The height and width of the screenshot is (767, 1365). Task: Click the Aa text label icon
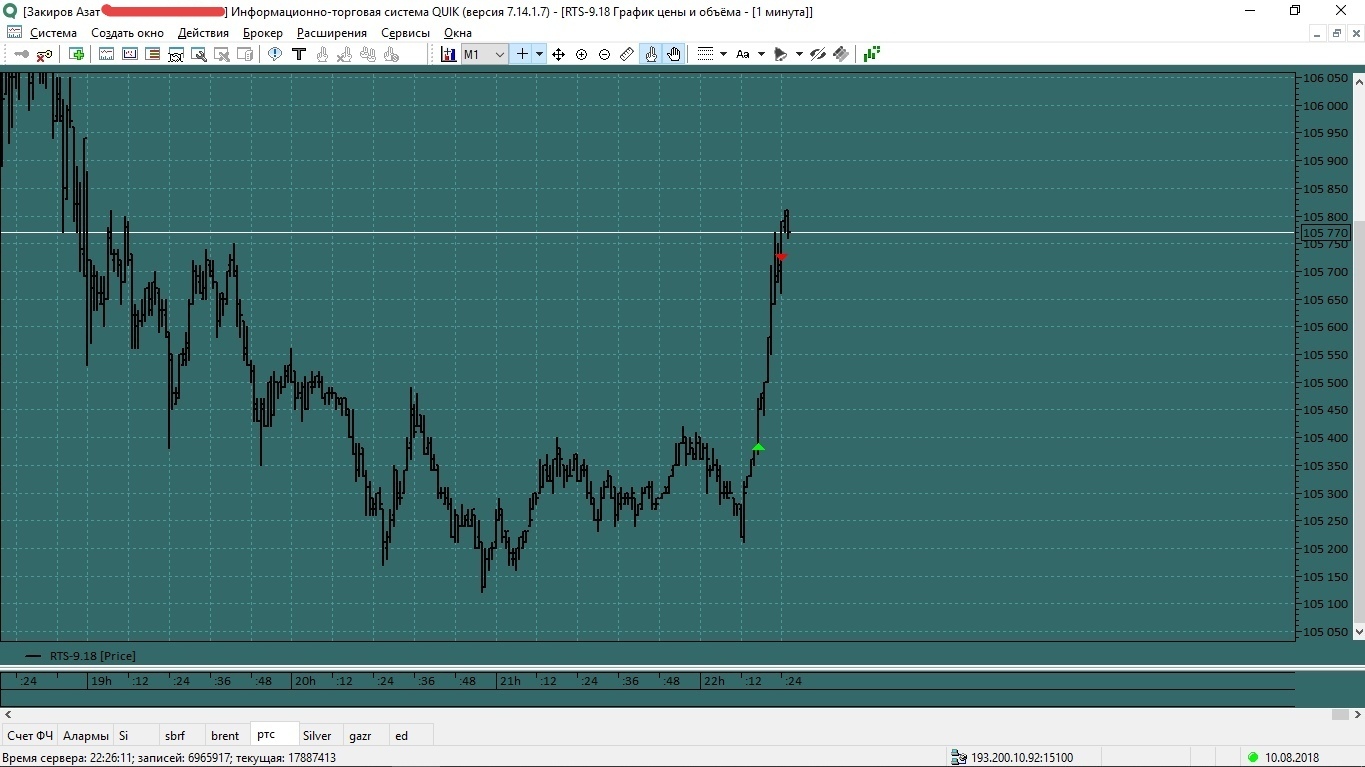[x=743, y=54]
